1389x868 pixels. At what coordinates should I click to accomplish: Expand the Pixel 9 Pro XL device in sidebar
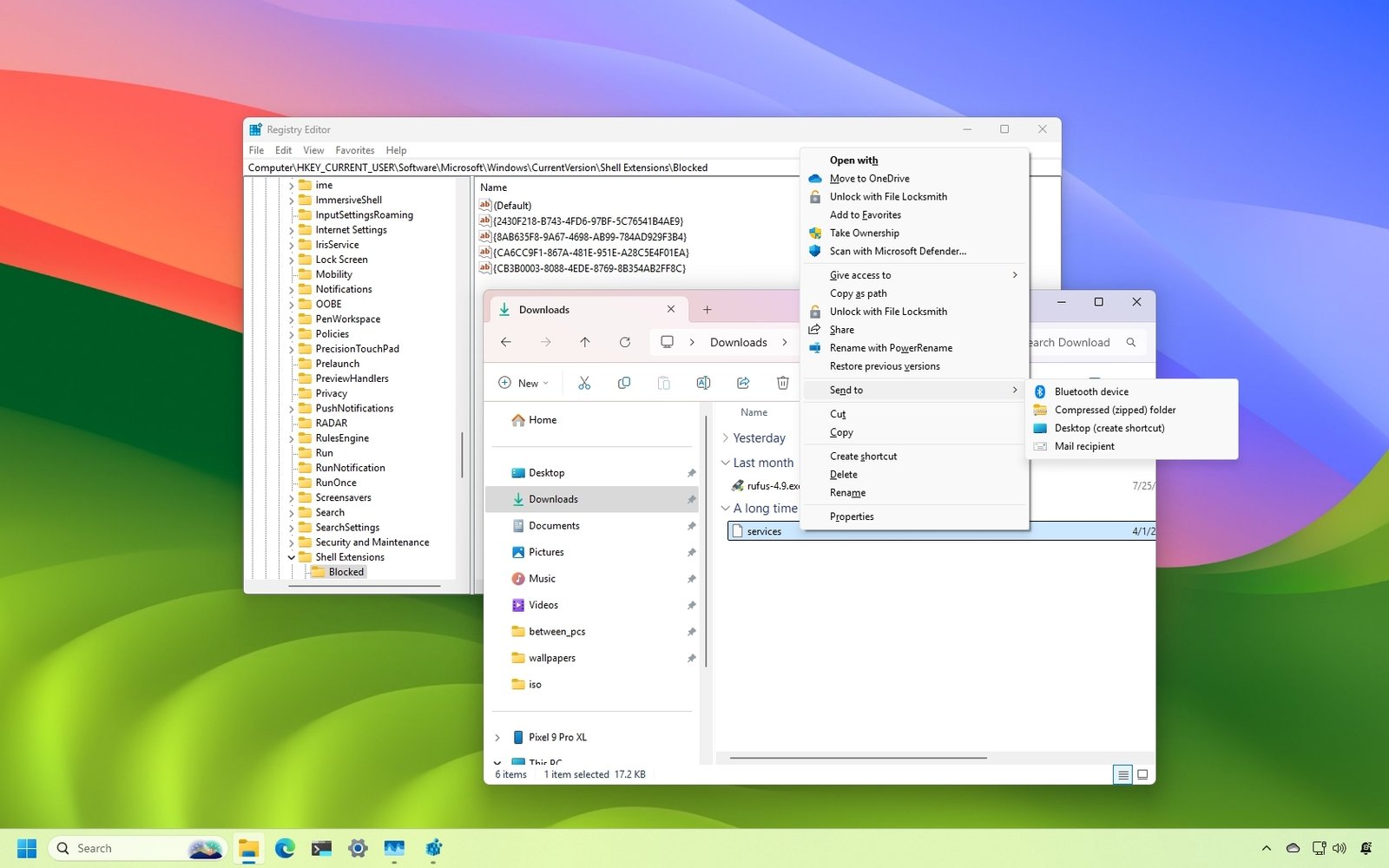(x=497, y=737)
